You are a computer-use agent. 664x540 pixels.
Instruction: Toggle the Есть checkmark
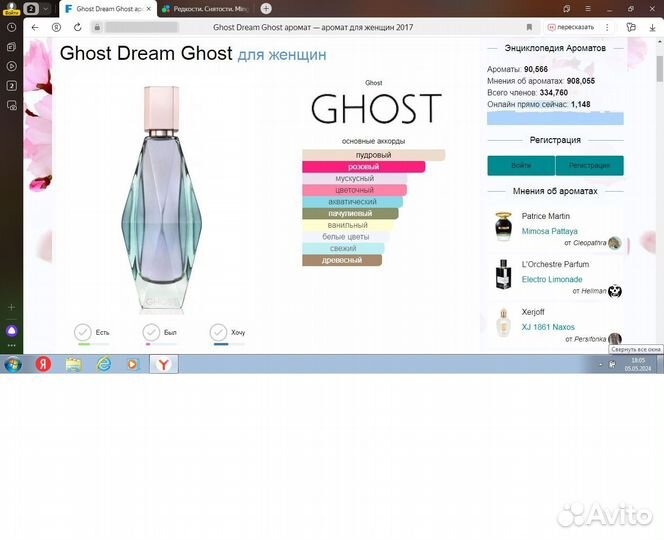[x=83, y=332]
